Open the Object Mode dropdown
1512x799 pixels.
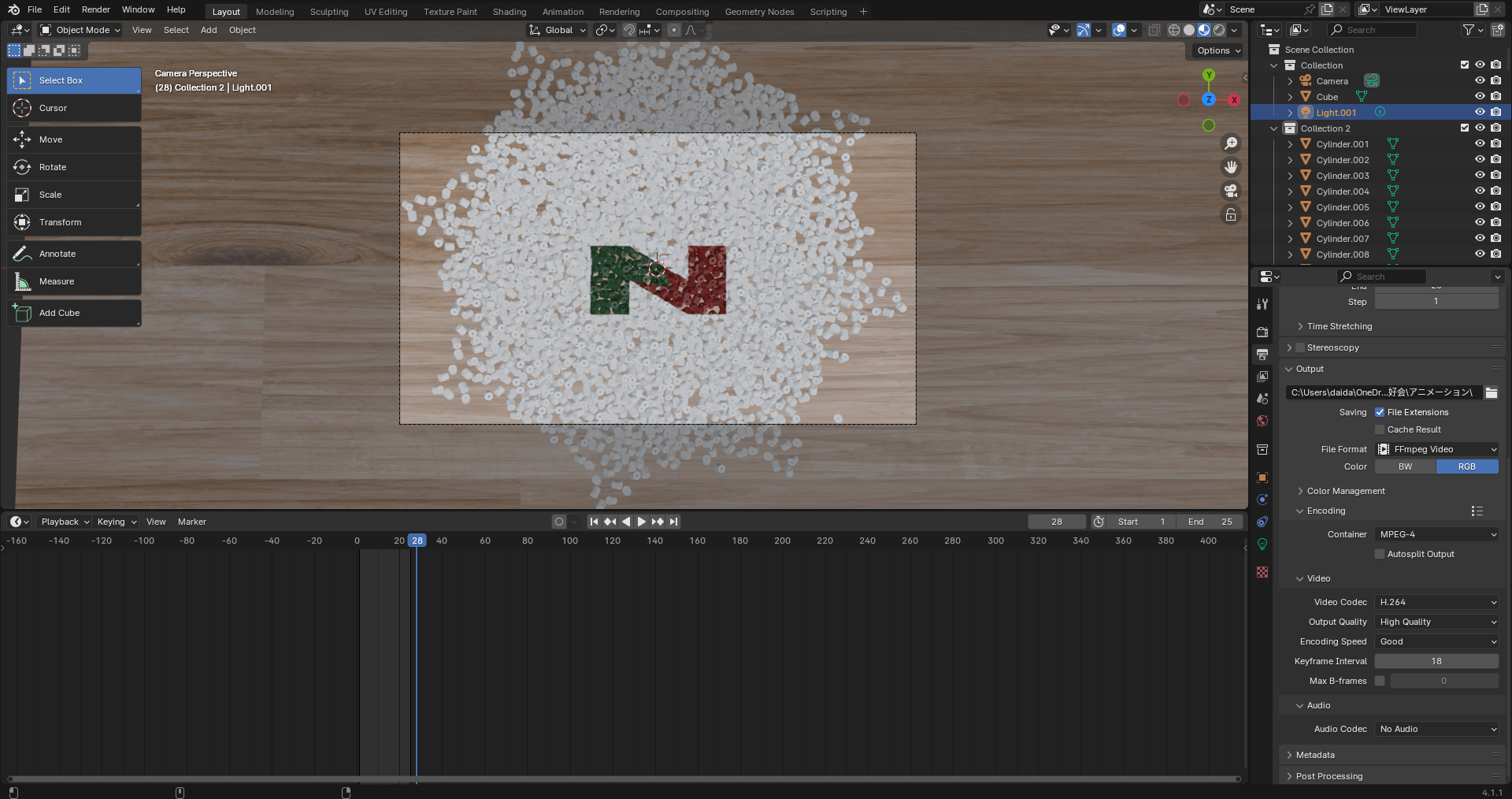tap(80, 30)
